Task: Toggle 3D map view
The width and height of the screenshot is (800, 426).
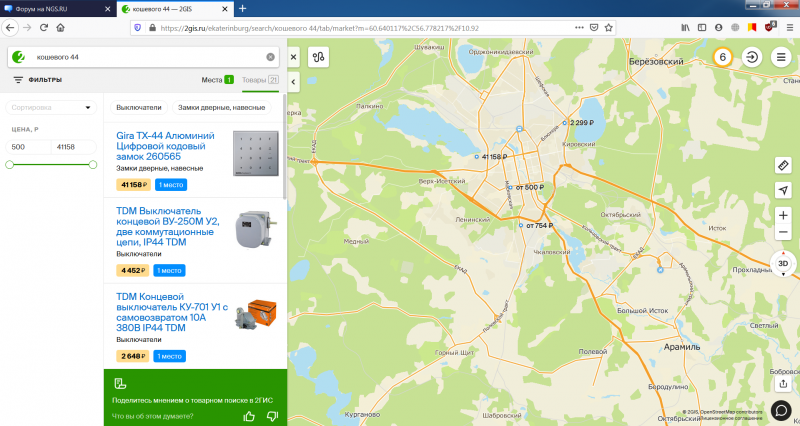Action: point(783,263)
